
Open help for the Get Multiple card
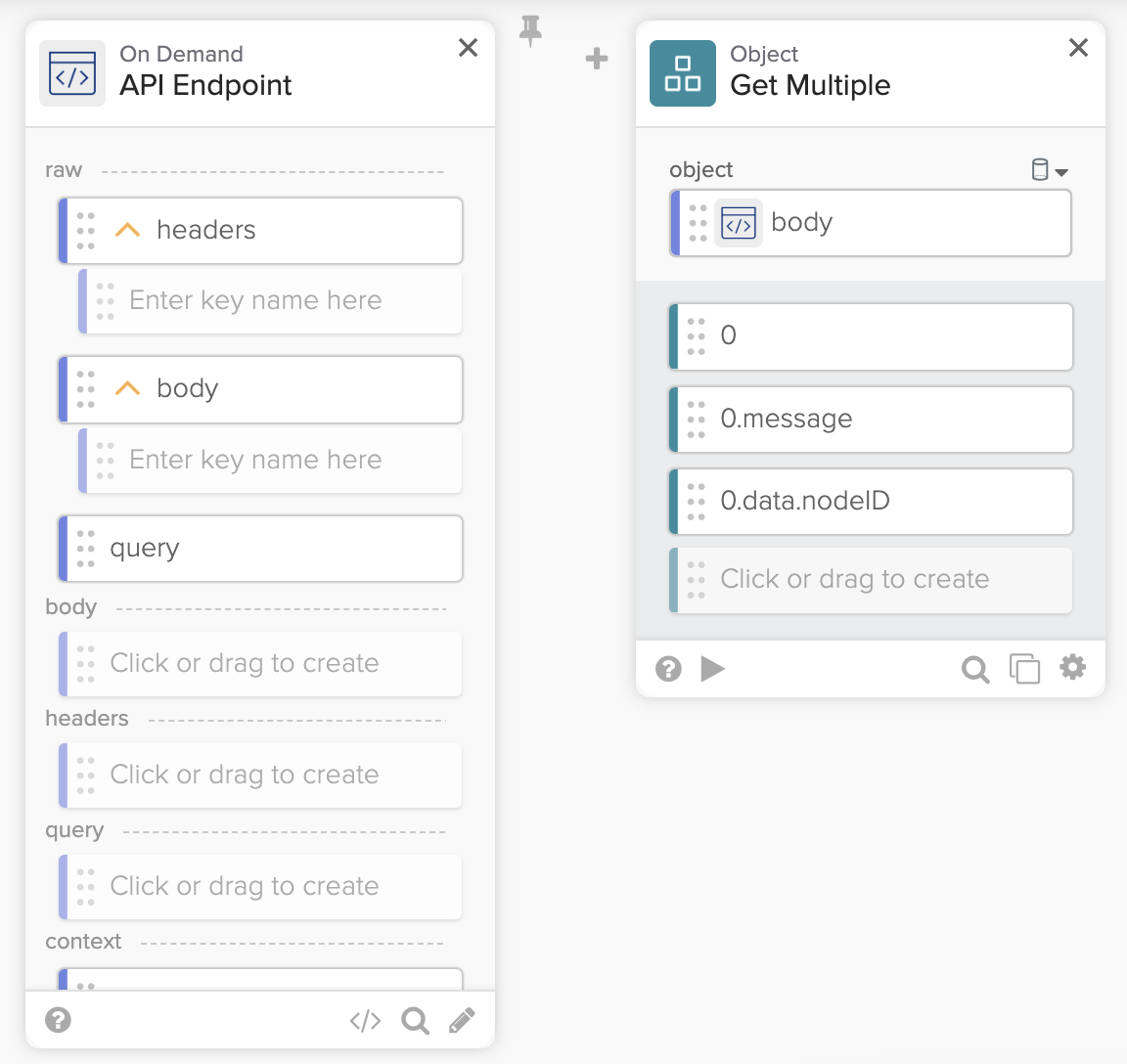tap(668, 669)
